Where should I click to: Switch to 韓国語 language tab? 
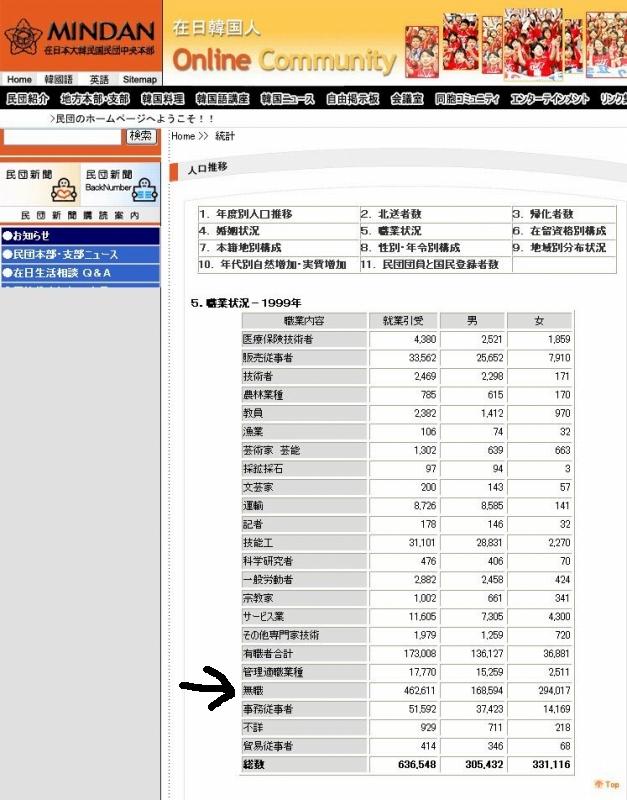pos(58,79)
